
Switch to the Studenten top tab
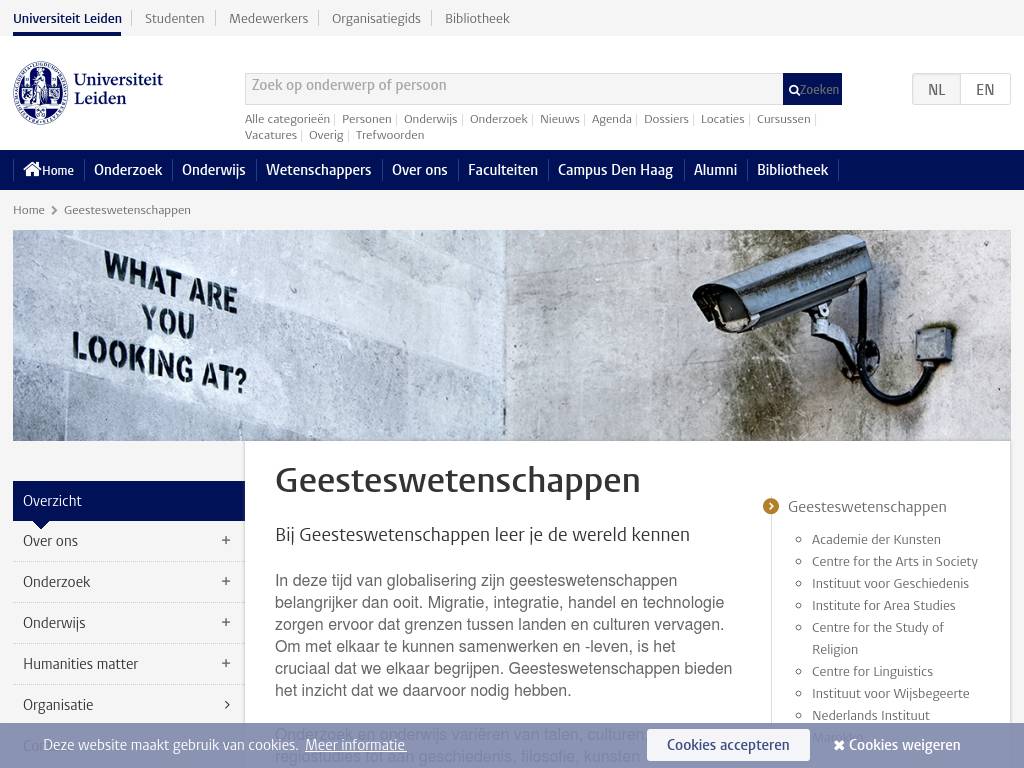(174, 18)
